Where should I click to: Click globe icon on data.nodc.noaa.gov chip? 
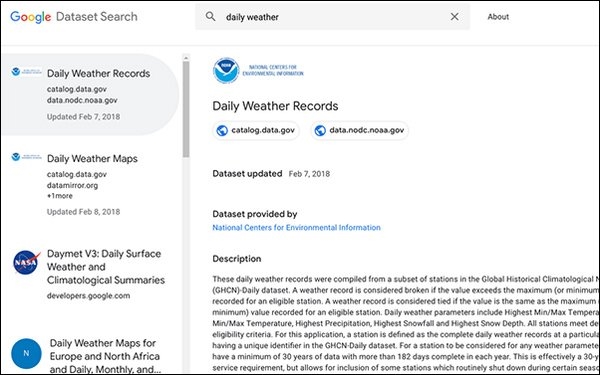click(320, 130)
